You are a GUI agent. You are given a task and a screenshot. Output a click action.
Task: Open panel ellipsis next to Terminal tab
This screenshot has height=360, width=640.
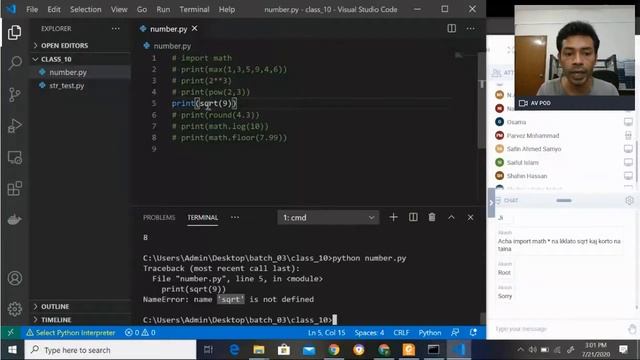pos(235,218)
